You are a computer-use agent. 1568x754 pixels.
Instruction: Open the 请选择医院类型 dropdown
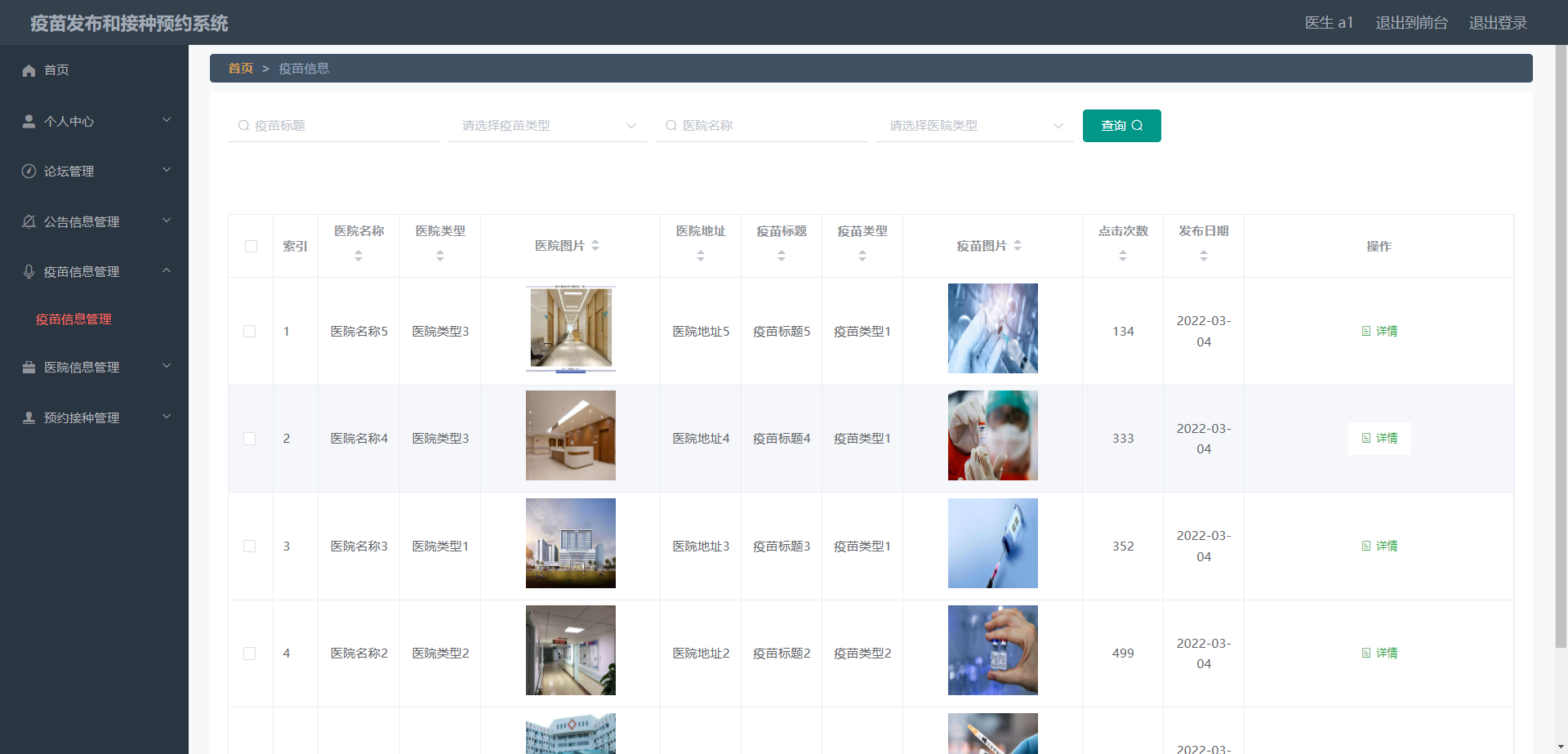click(x=975, y=126)
